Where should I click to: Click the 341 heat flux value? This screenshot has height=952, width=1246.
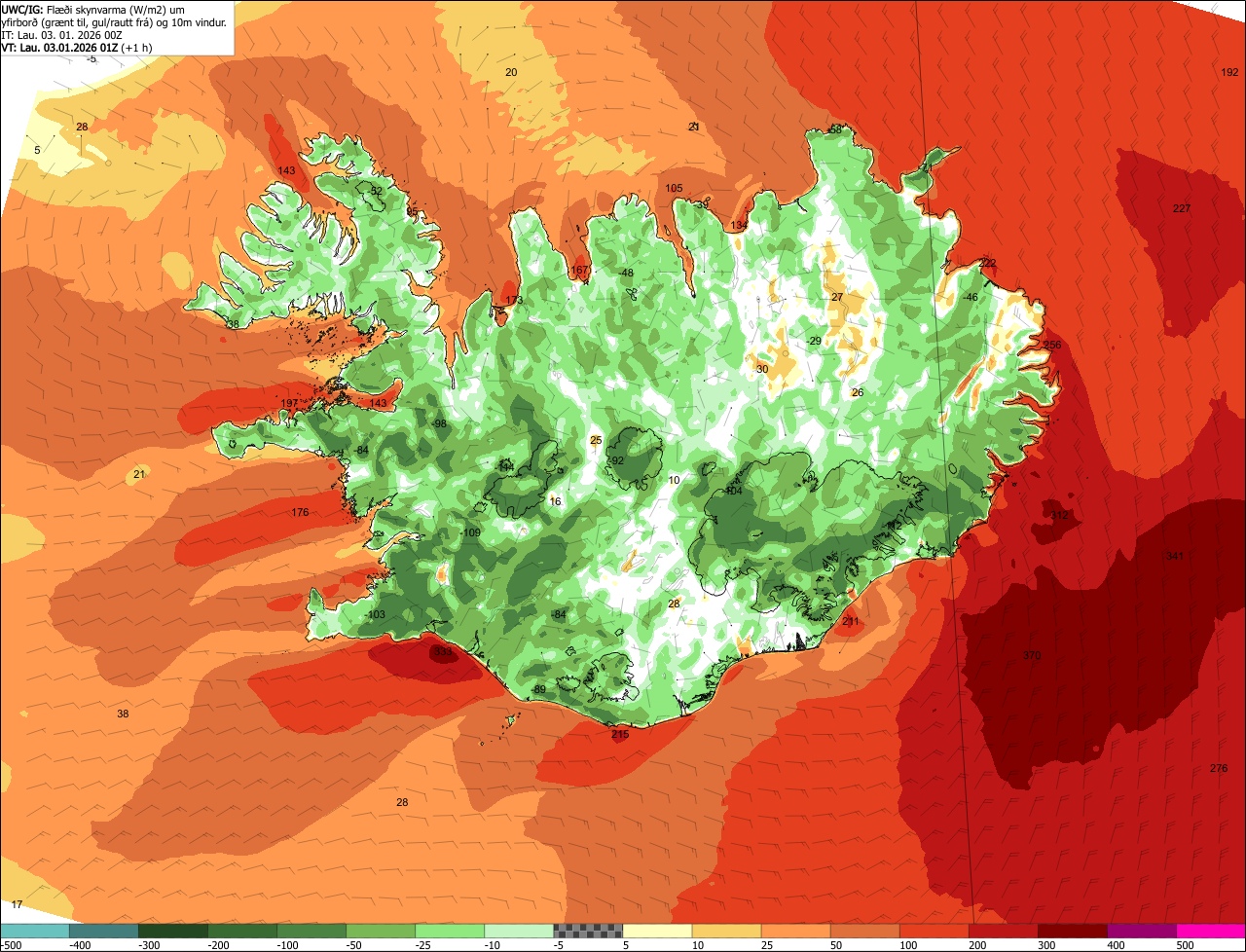point(1175,556)
